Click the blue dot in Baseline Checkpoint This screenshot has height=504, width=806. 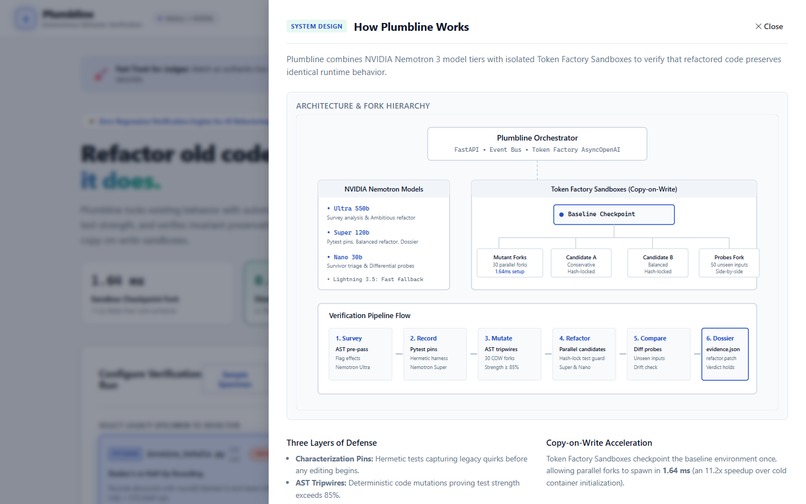561,214
